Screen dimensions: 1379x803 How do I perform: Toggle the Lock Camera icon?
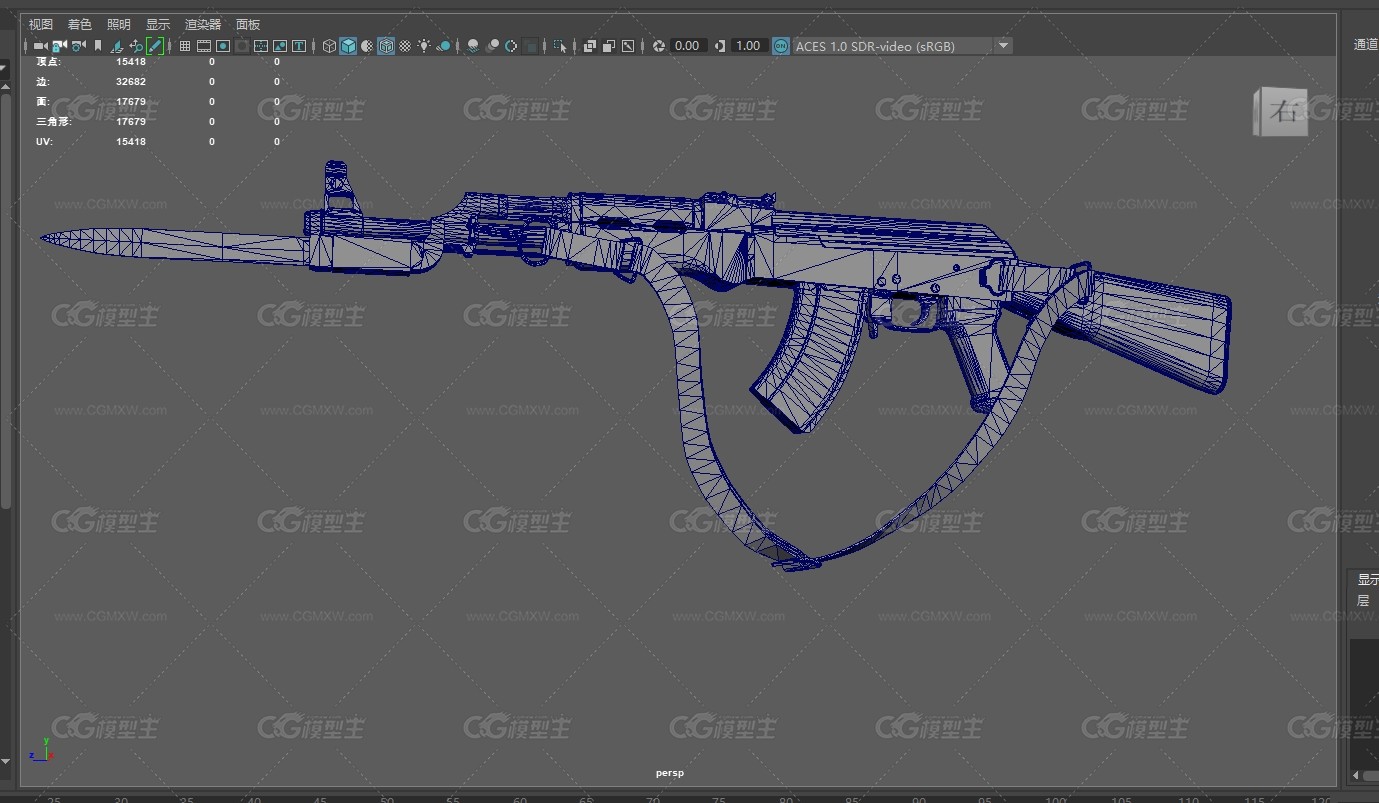58,46
